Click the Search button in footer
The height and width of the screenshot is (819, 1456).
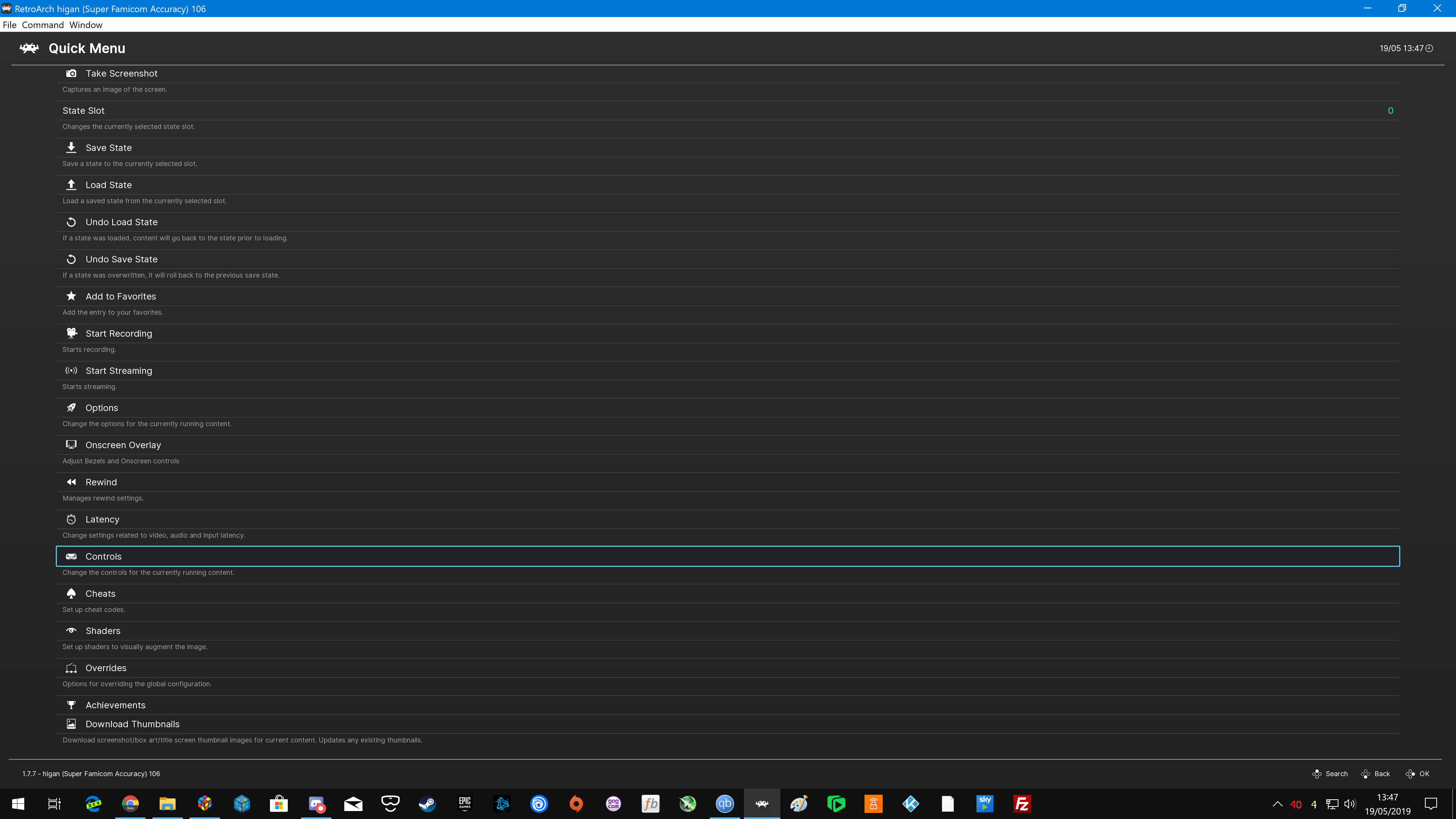click(x=1329, y=774)
